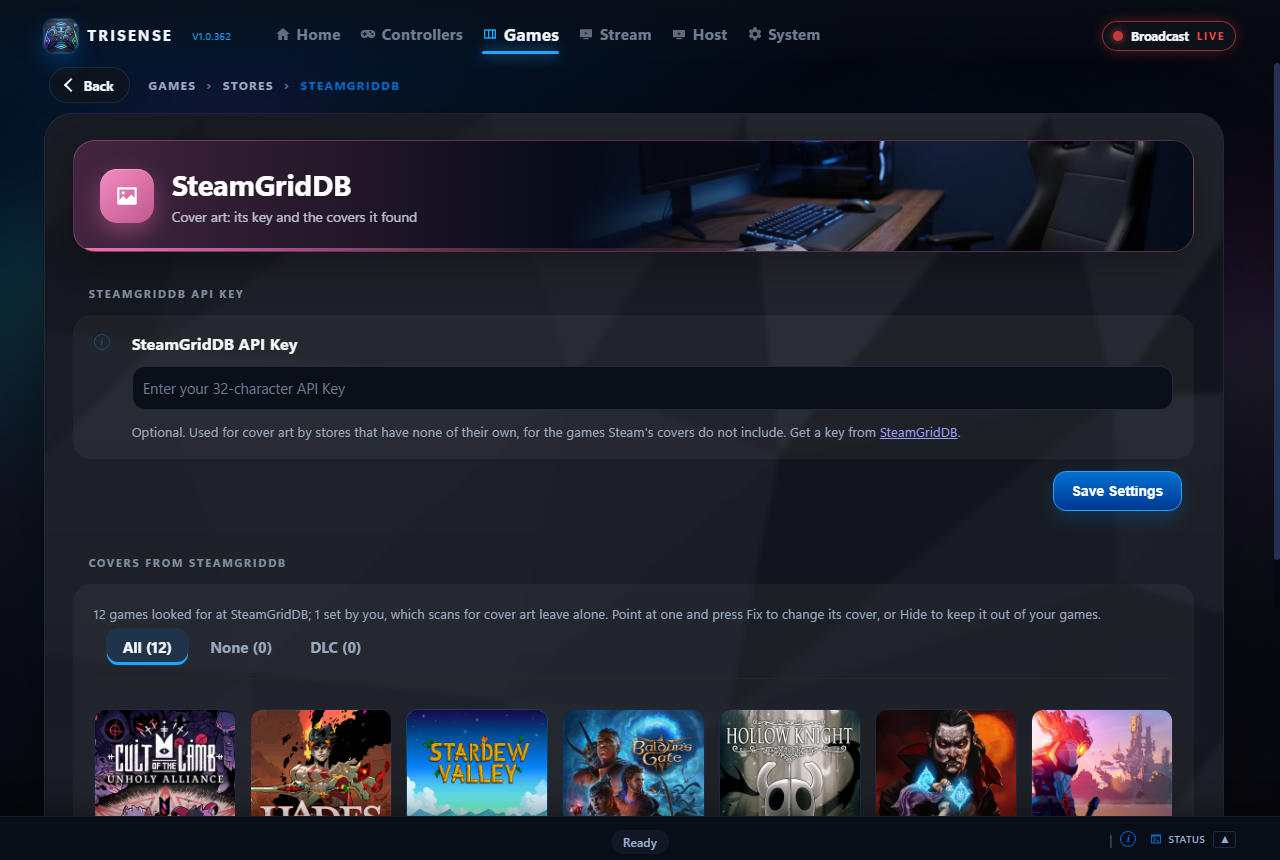Click the "COVERS FROM STEAMGRIDDB" section heading
This screenshot has width=1280, height=860.
[187, 563]
